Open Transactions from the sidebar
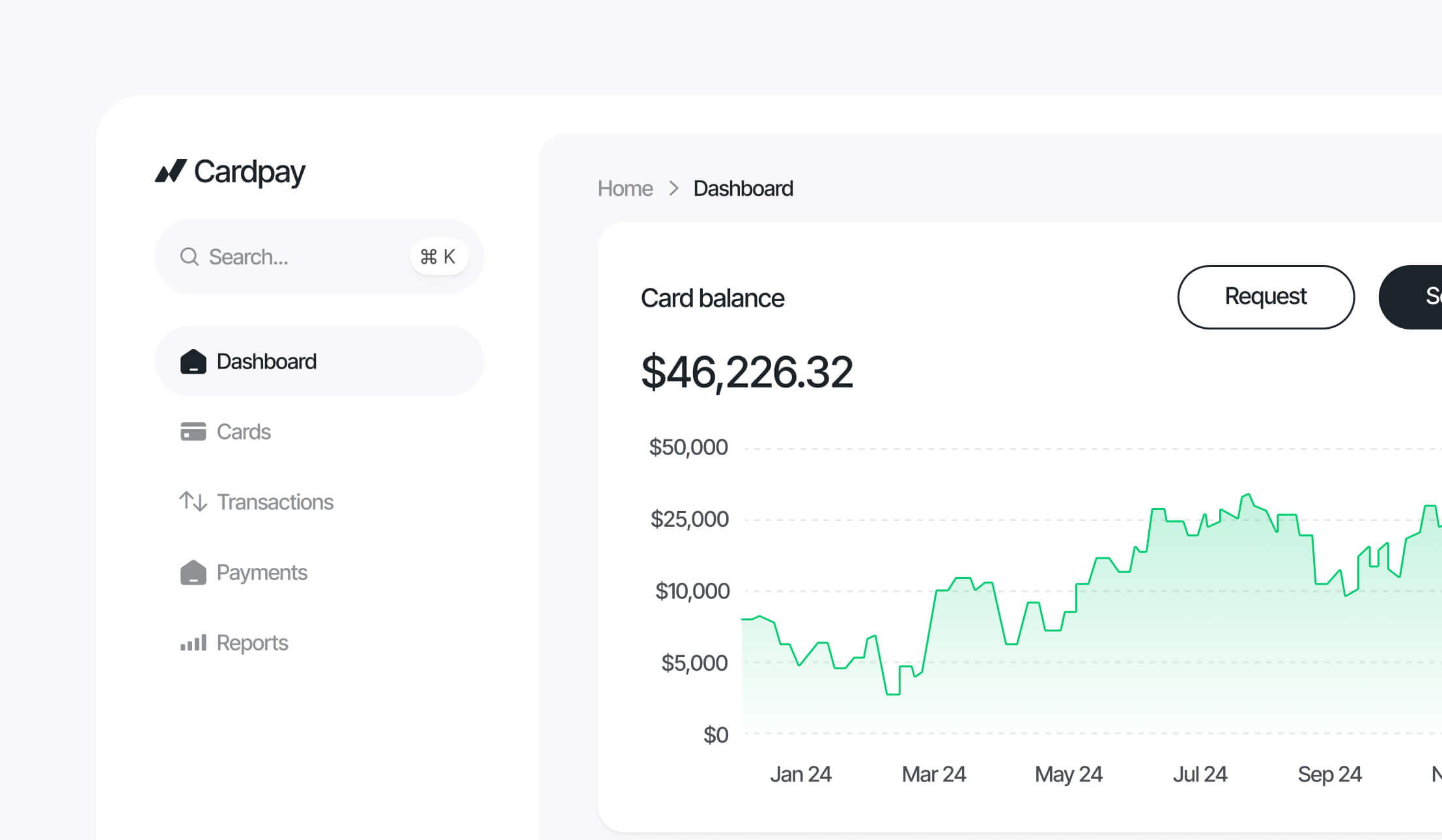Image resolution: width=1442 pixels, height=840 pixels. click(x=275, y=502)
